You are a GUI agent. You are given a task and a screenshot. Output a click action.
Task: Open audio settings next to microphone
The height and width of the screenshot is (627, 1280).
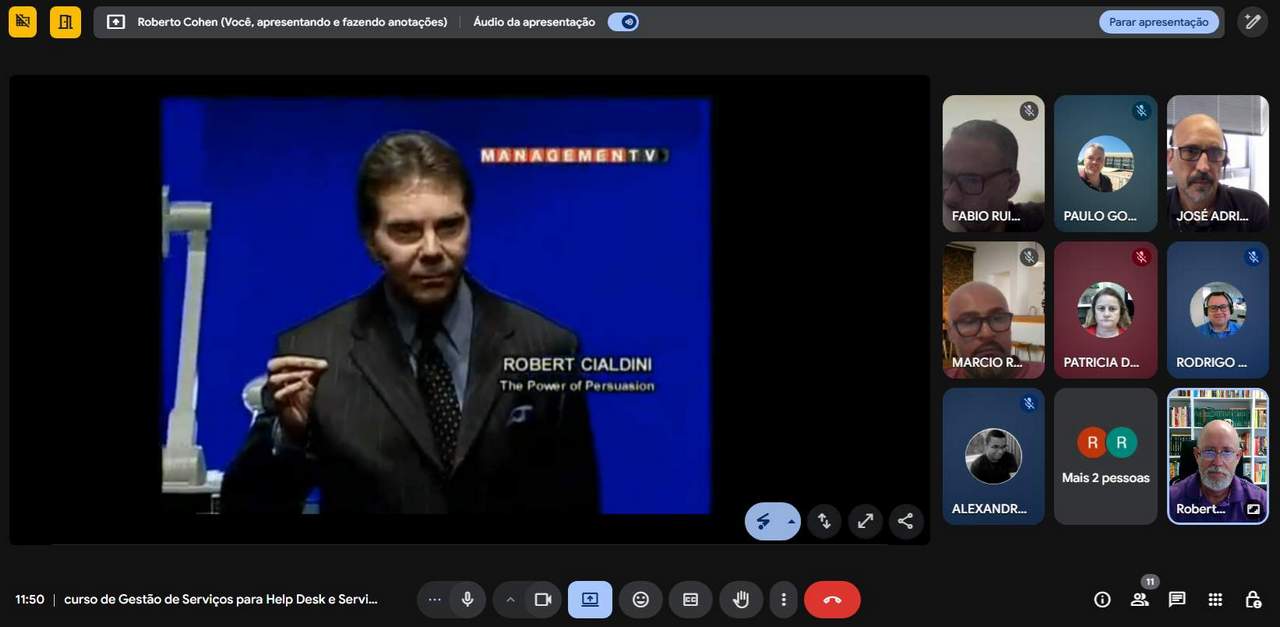click(434, 599)
